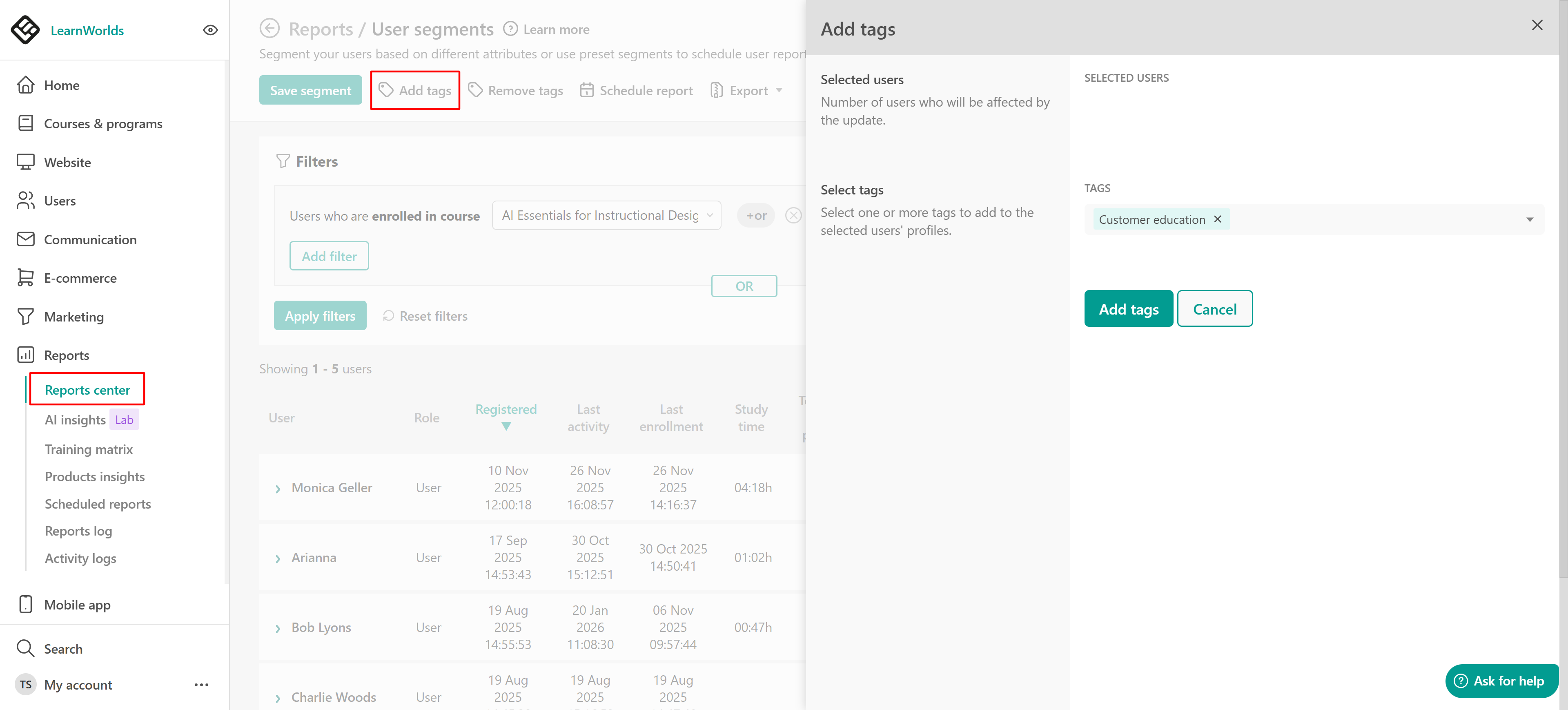Remove the Customer education tag chip

click(1217, 219)
